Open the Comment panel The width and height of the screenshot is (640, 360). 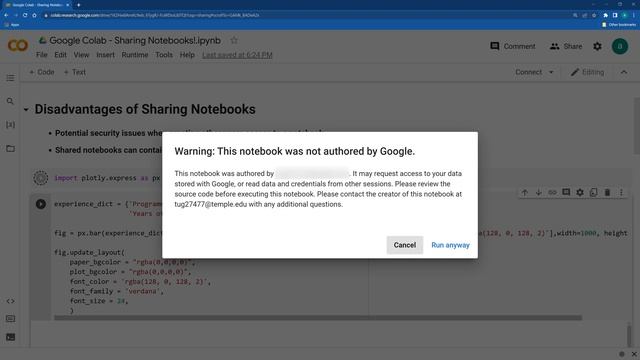click(x=513, y=46)
